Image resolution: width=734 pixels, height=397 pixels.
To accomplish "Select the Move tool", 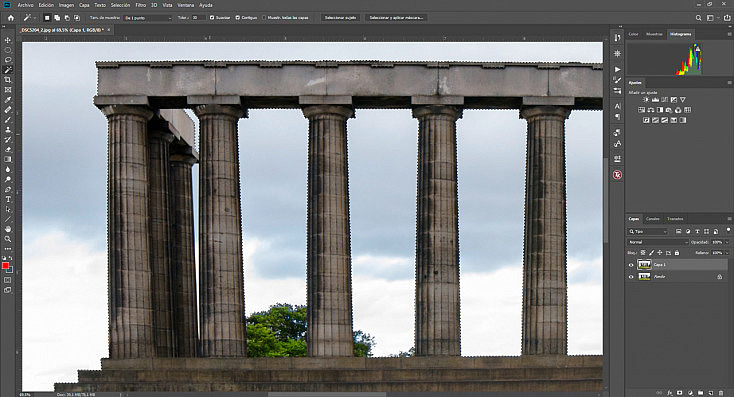I will [8, 40].
